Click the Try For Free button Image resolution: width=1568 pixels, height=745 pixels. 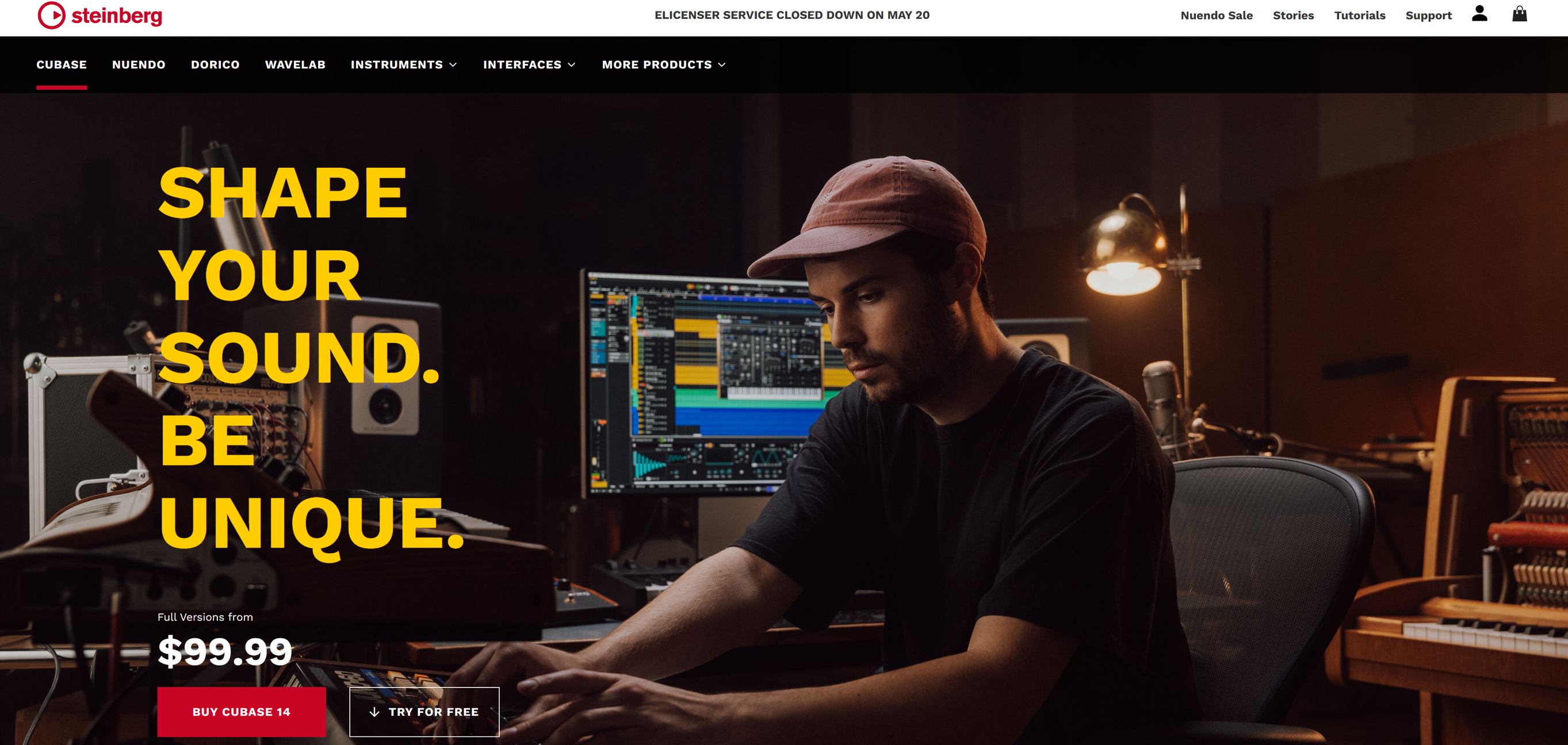(x=424, y=712)
